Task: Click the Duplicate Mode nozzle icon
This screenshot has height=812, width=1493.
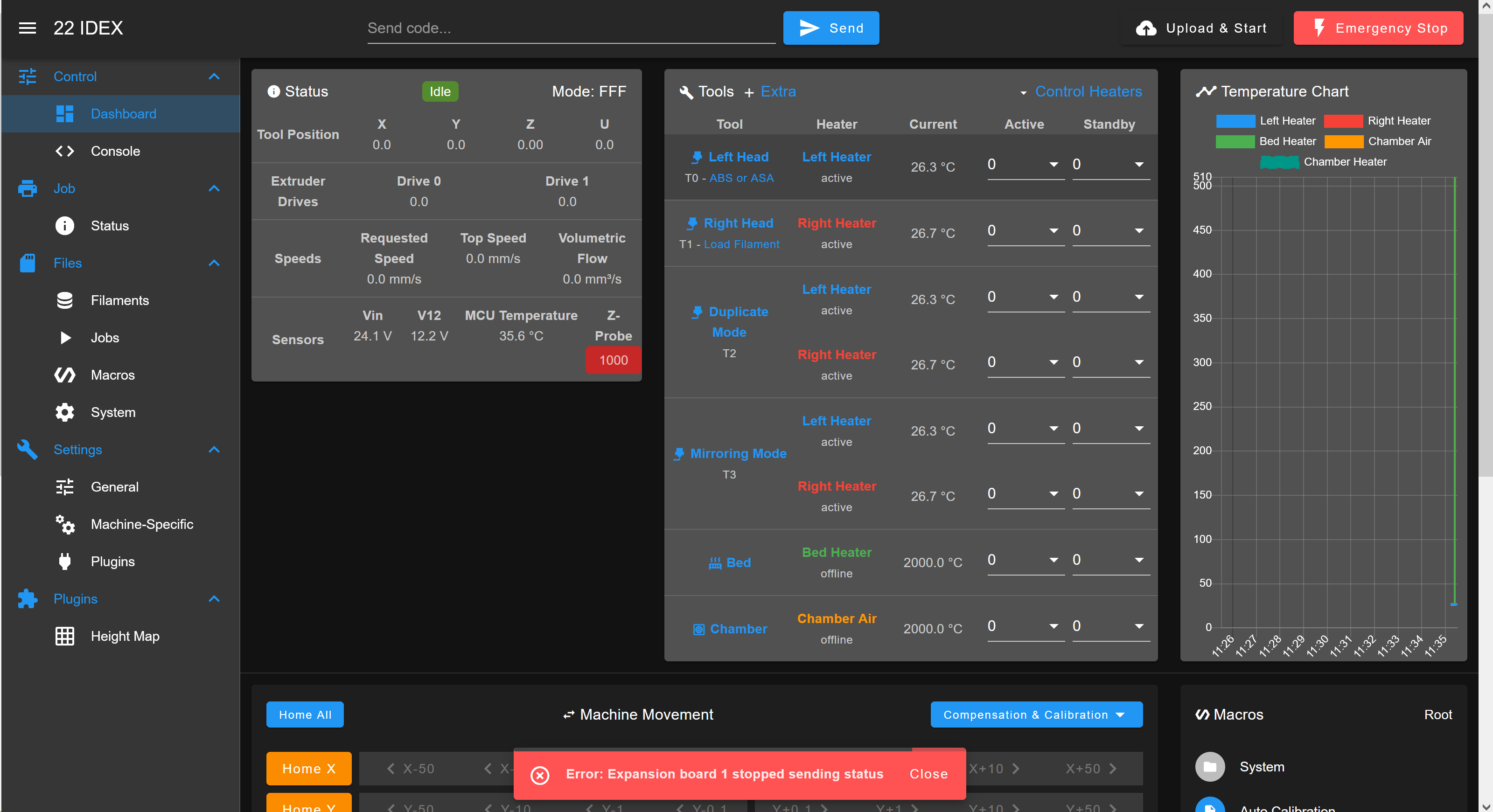Action: [697, 312]
